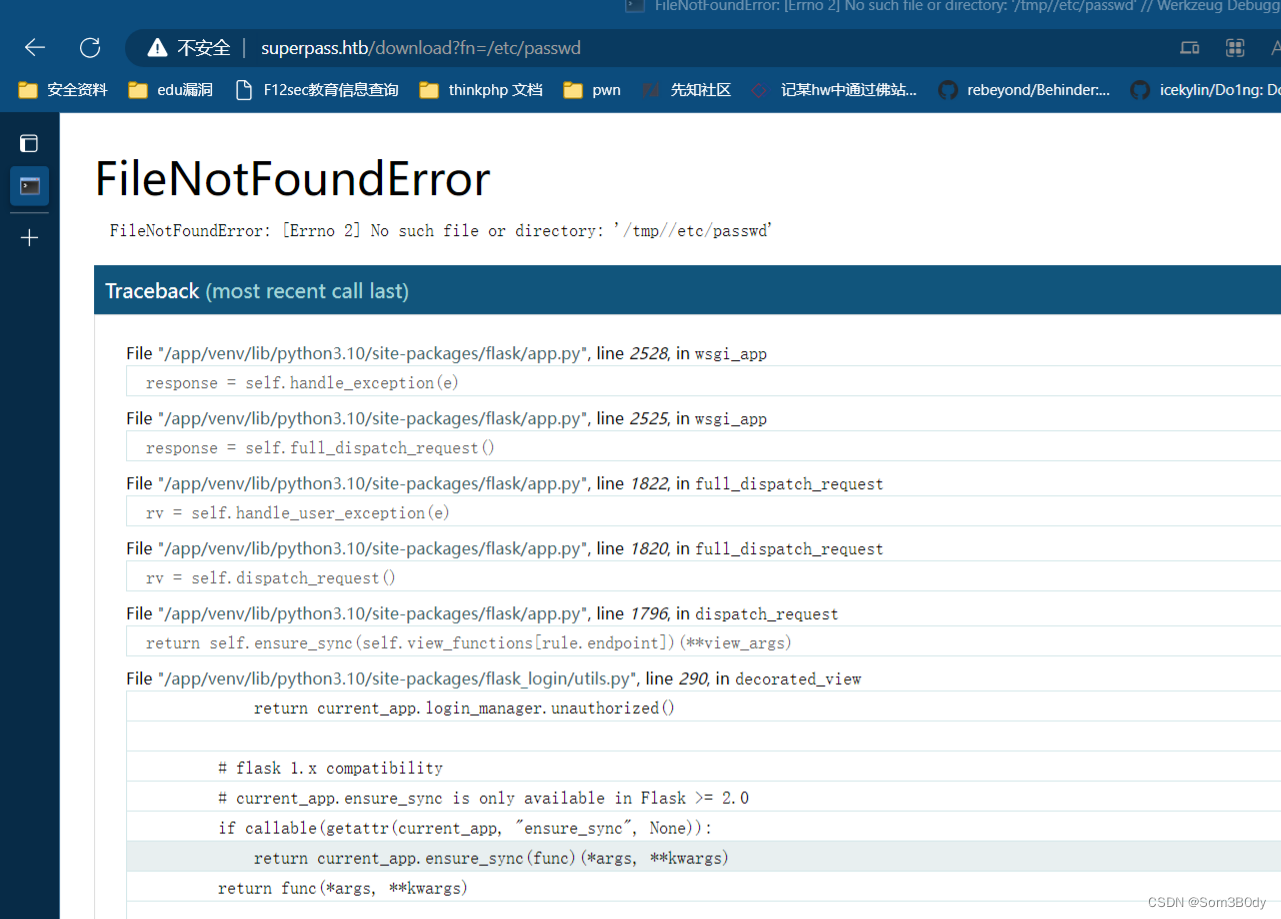Expand frame with return self.ensure_sync(self.view_functions...
The width and height of the screenshot is (1281, 919).
point(703,643)
